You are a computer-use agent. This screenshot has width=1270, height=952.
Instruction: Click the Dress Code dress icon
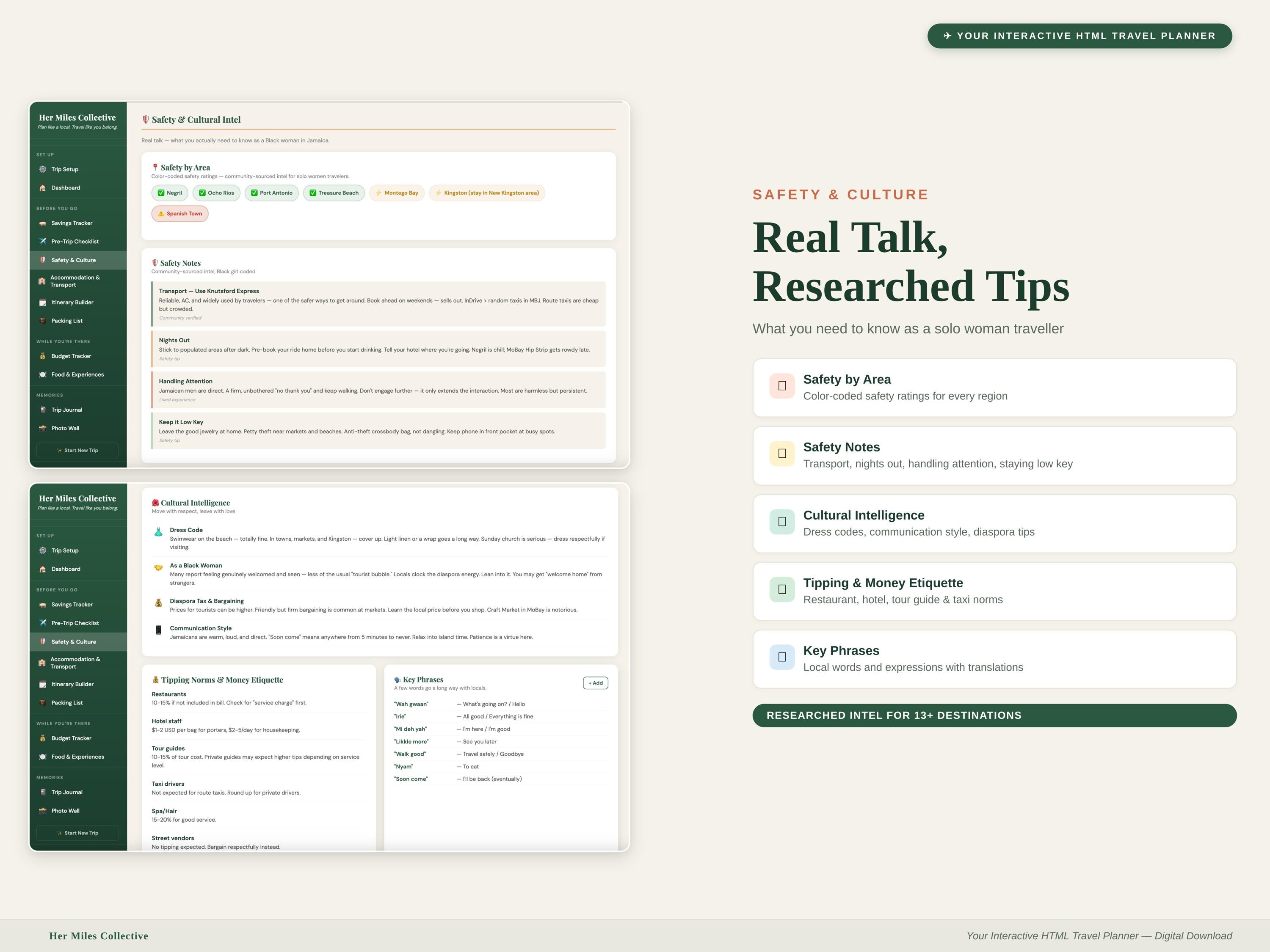coord(158,532)
